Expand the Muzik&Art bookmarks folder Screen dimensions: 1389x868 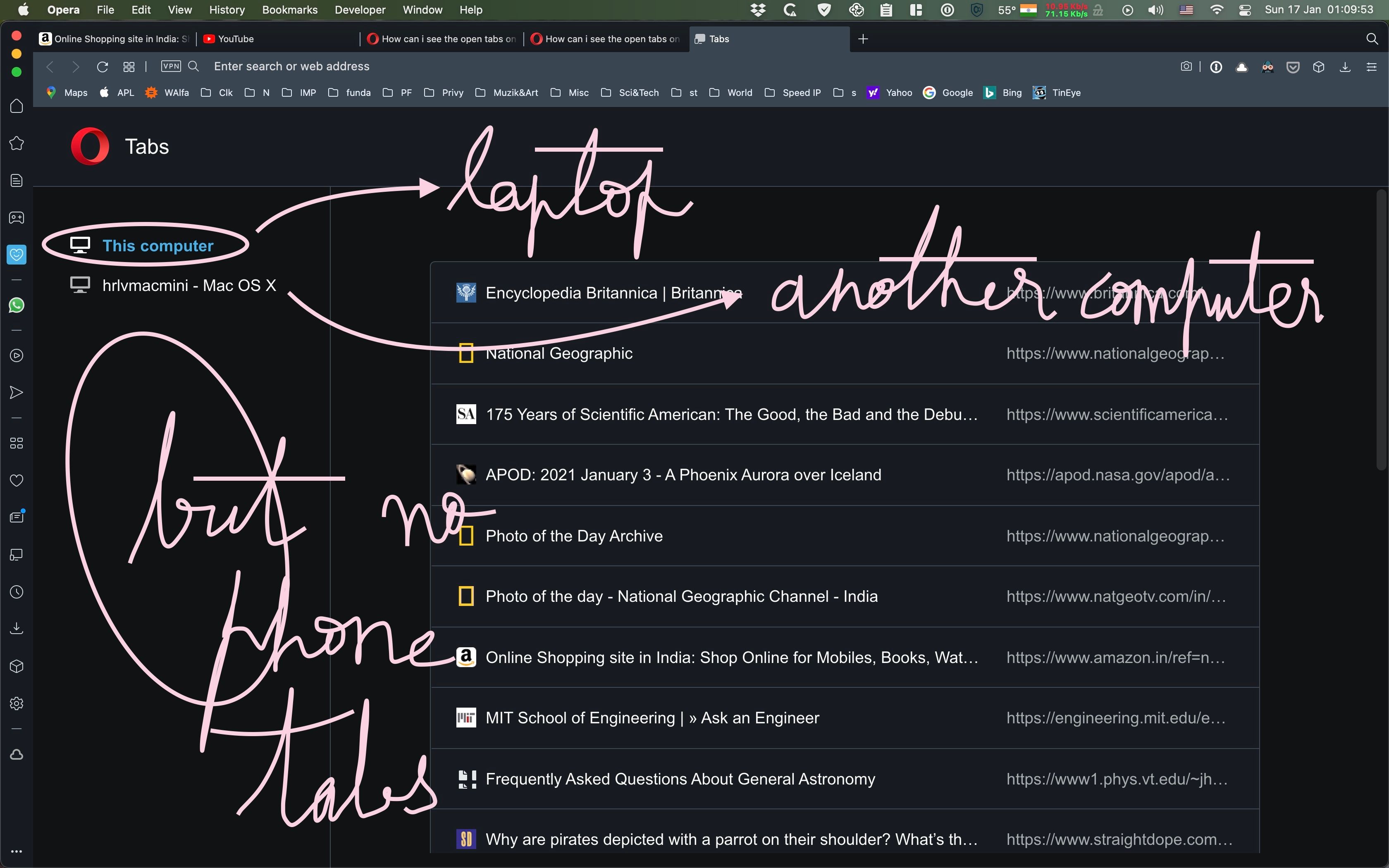coord(507,93)
